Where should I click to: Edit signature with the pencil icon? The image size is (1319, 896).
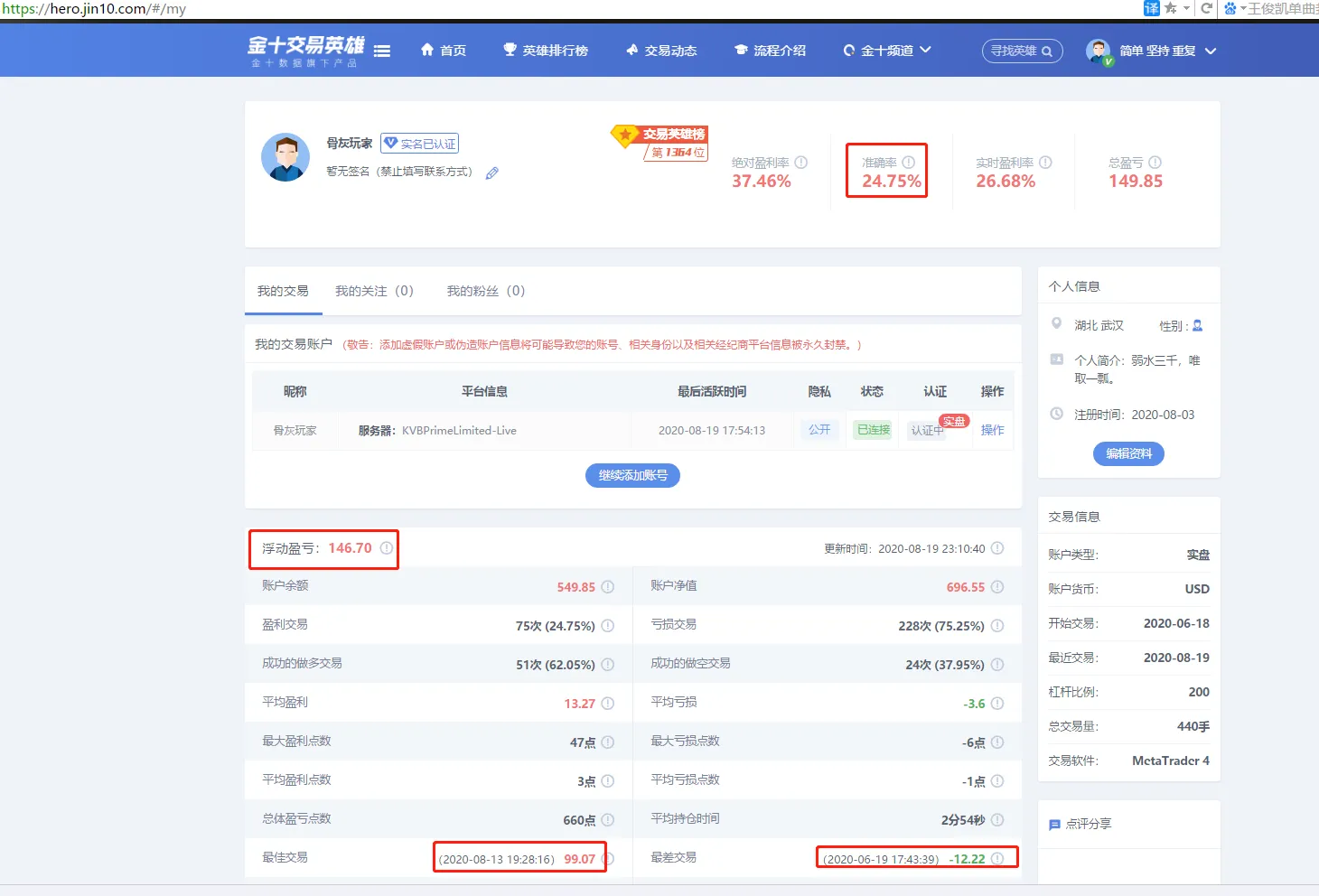[492, 173]
